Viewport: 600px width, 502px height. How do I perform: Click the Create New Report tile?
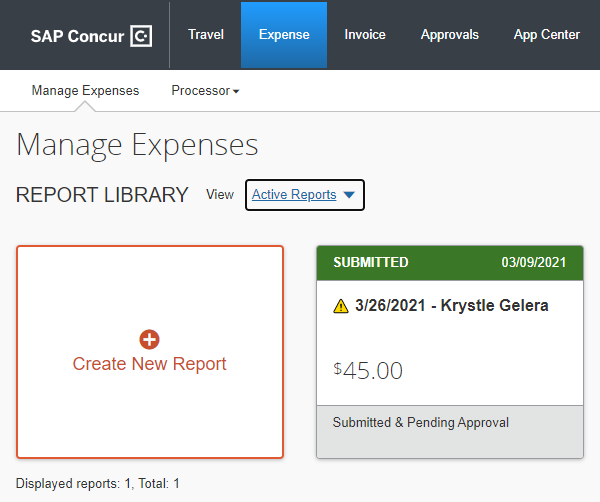tap(150, 352)
